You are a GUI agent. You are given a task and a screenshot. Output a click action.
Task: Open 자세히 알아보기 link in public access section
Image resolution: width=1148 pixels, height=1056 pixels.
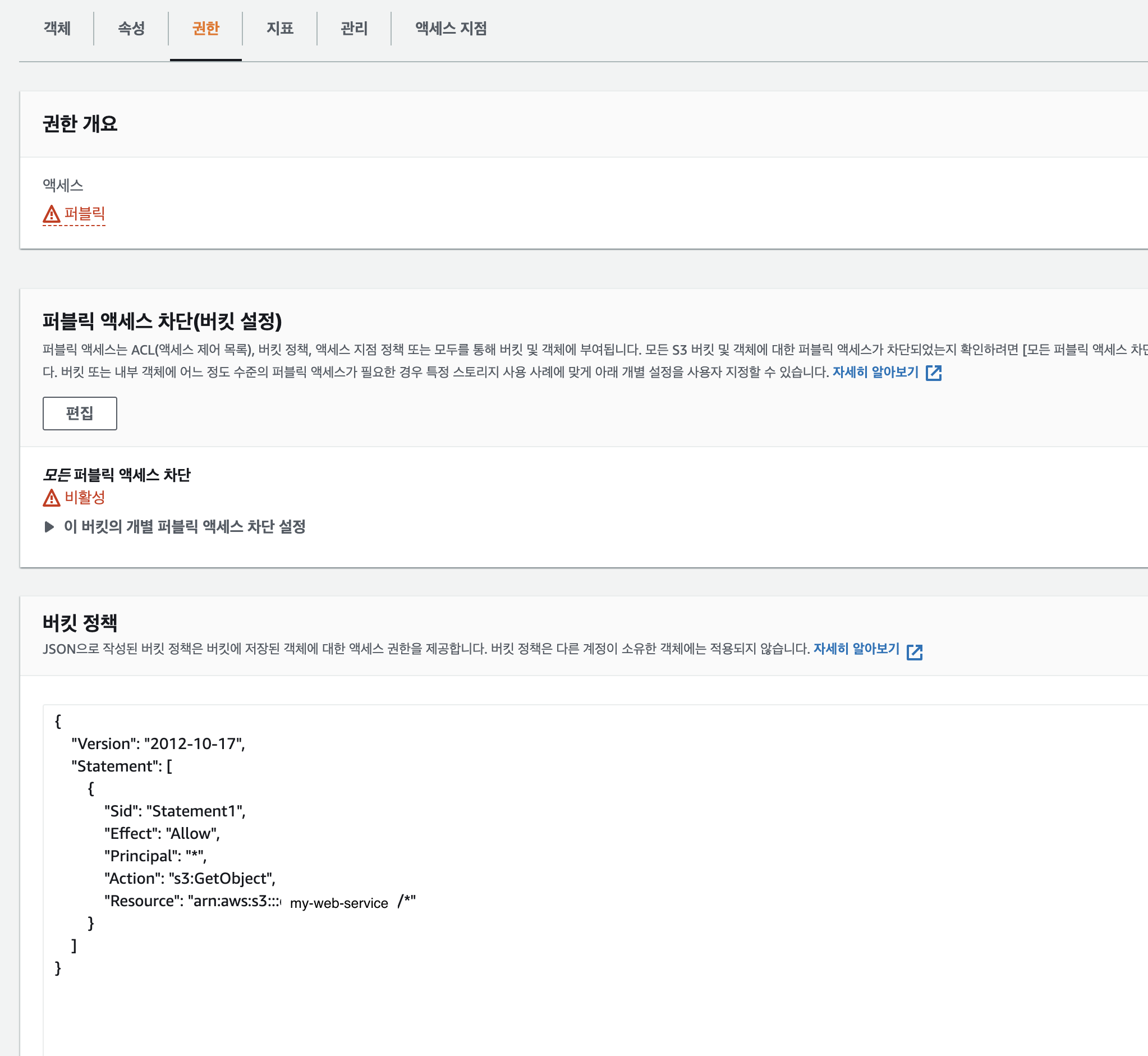[x=874, y=372]
